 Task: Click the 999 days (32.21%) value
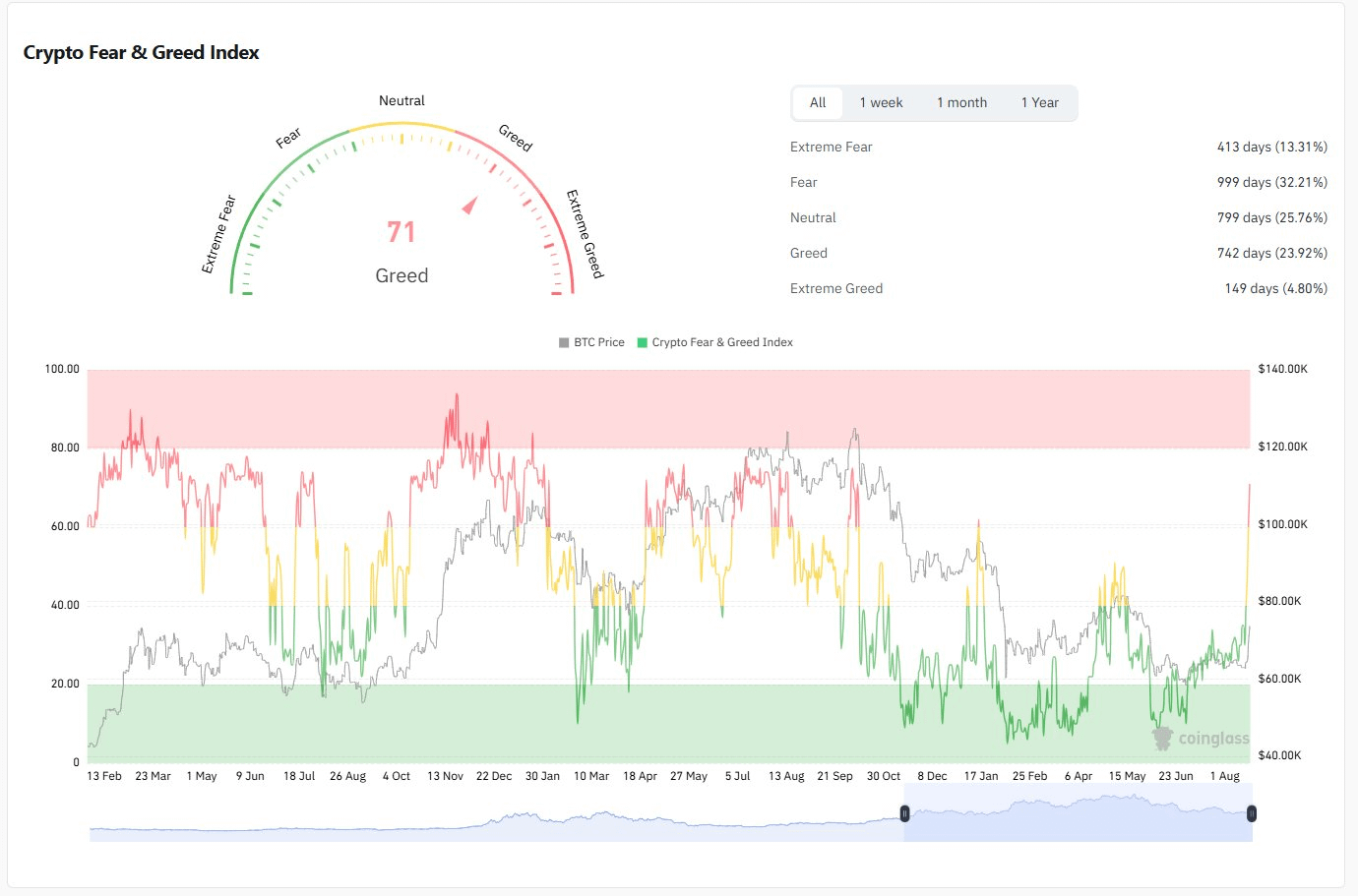tap(1271, 182)
